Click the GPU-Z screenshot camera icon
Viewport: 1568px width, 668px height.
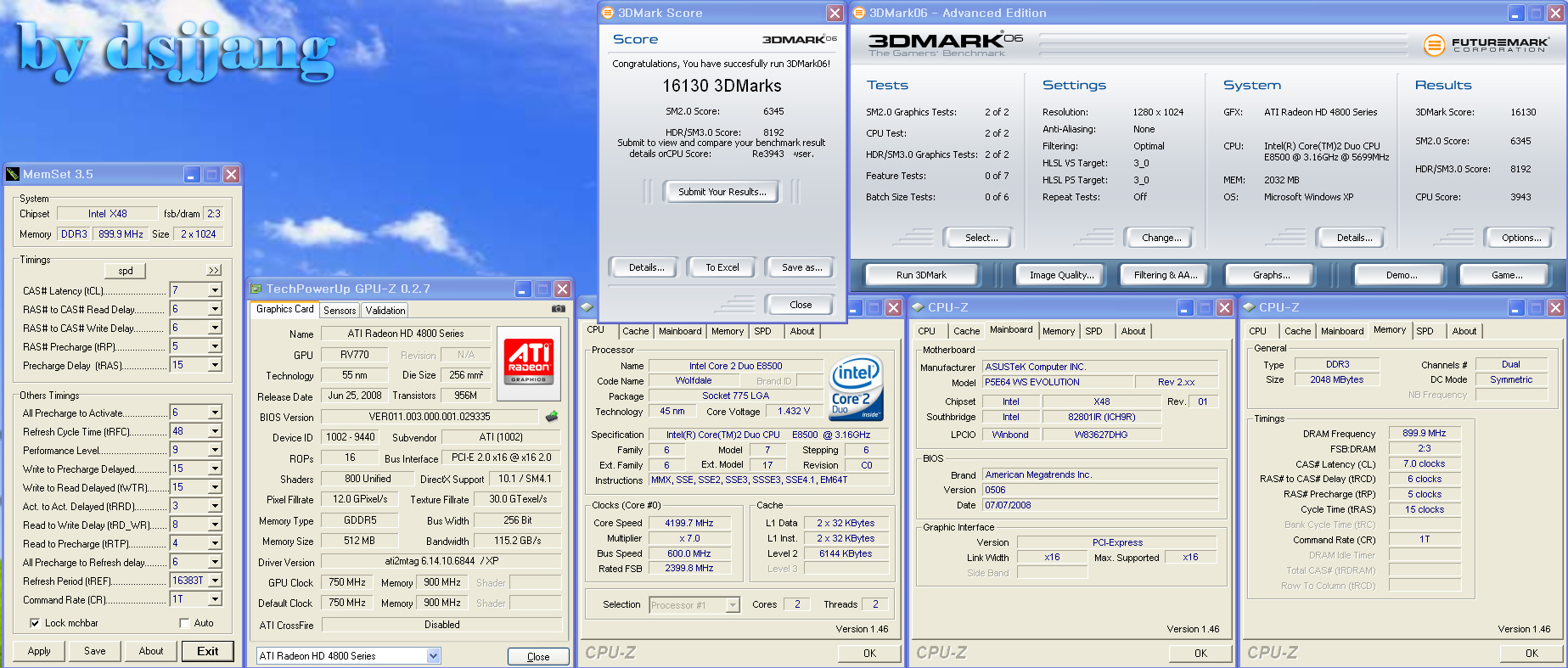[558, 309]
